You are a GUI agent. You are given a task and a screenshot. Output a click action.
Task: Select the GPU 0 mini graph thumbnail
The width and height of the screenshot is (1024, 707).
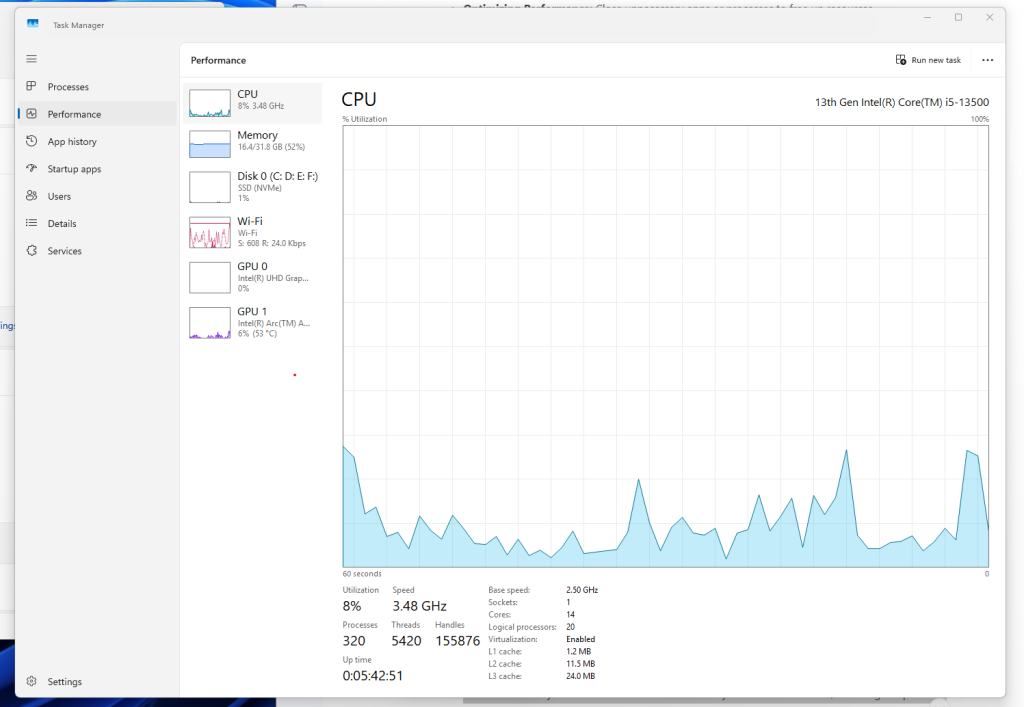pyautogui.click(x=210, y=277)
